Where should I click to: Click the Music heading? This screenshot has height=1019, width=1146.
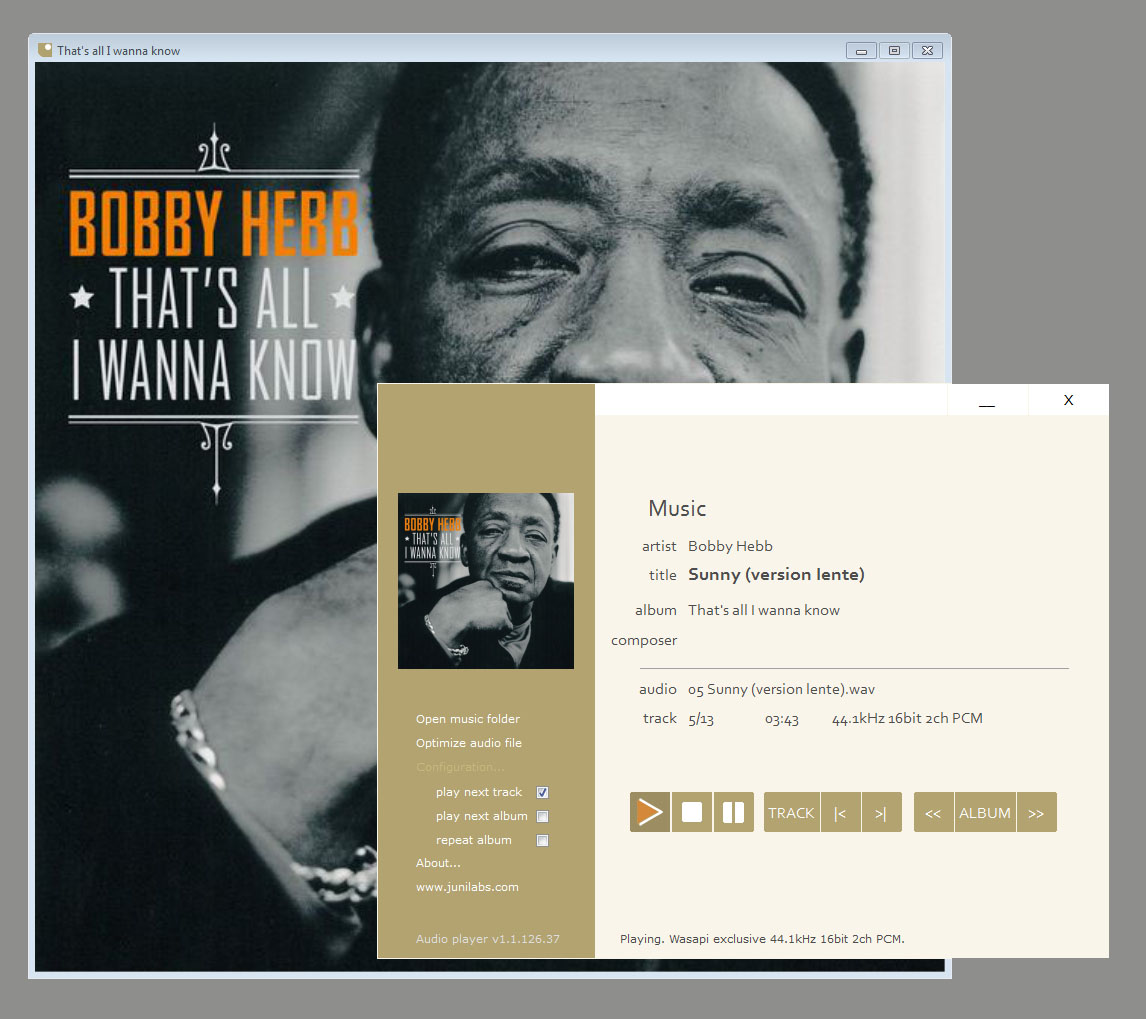click(677, 508)
